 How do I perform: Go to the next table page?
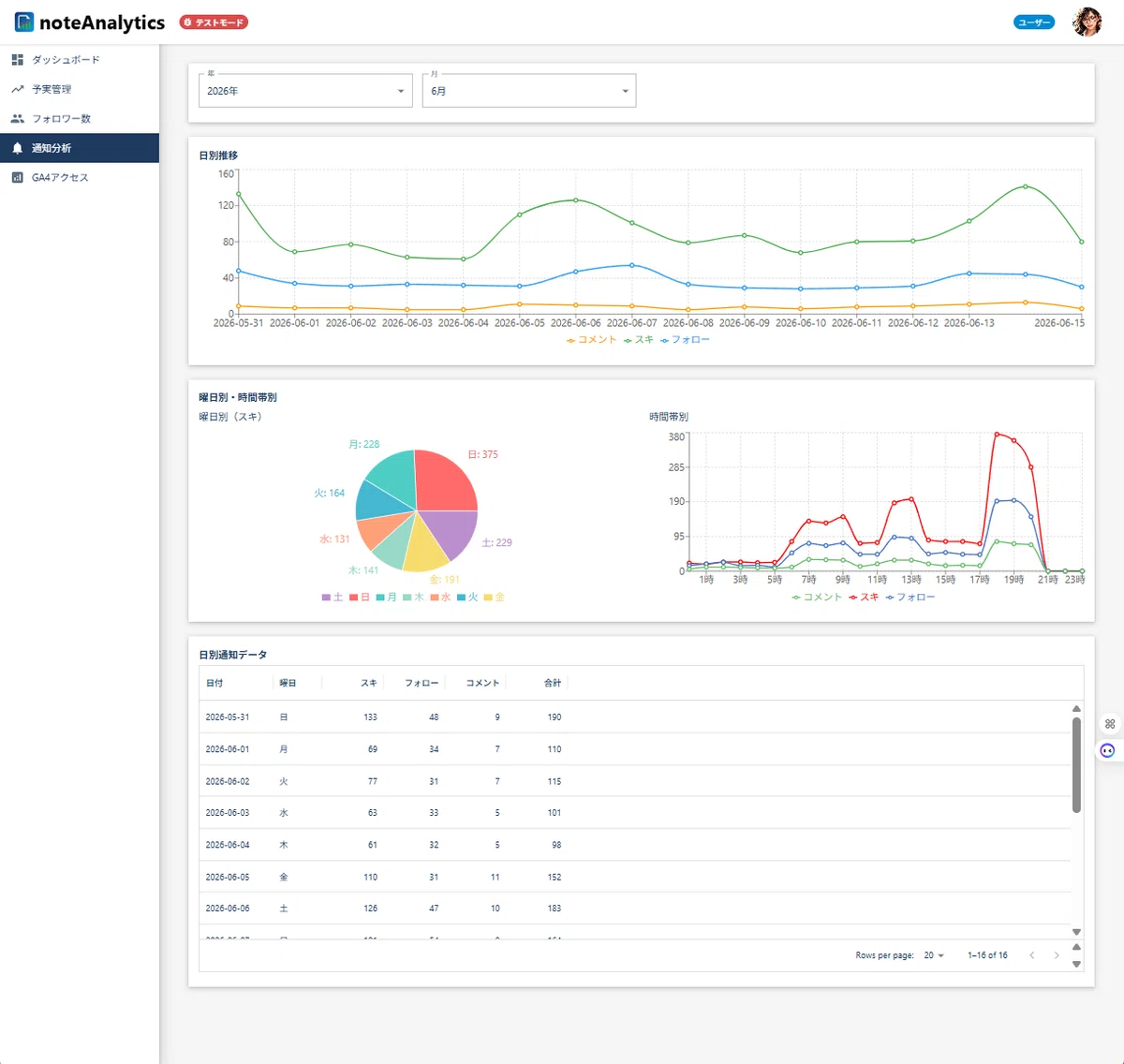coord(1057,955)
